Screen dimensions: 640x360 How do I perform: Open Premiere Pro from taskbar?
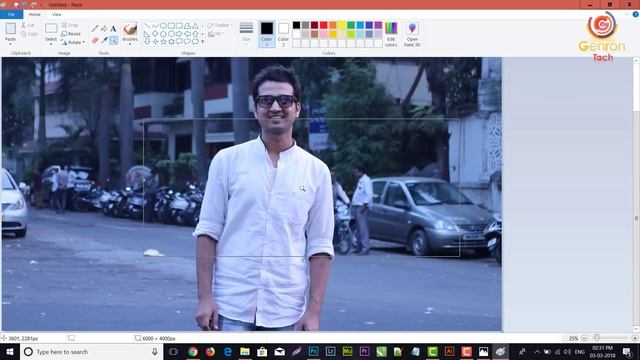click(364, 351)
